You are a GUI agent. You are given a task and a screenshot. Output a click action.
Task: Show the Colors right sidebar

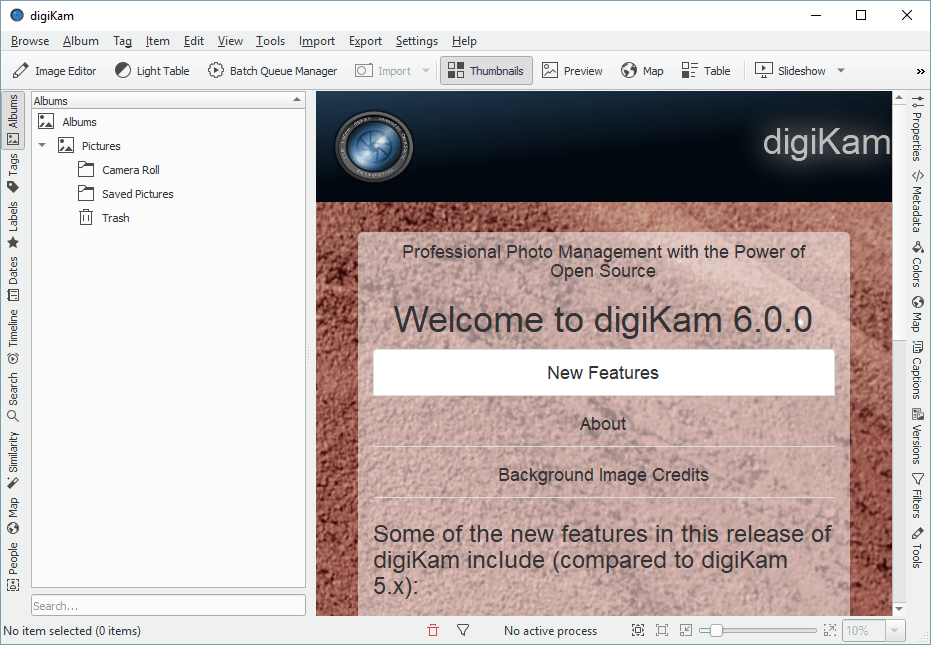(917, 264)
